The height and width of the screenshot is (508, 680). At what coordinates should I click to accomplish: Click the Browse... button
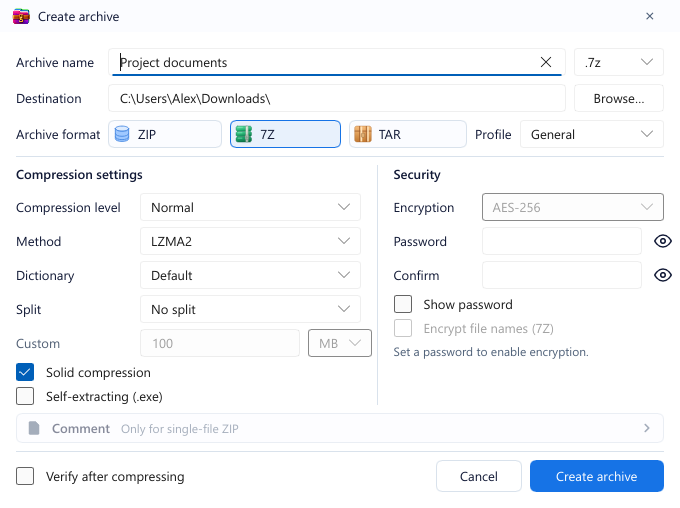[x=619, y=98]
